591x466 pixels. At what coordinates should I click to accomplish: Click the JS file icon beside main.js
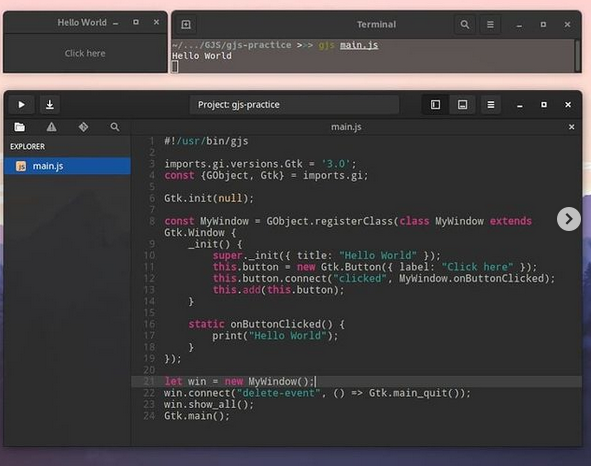21,166
